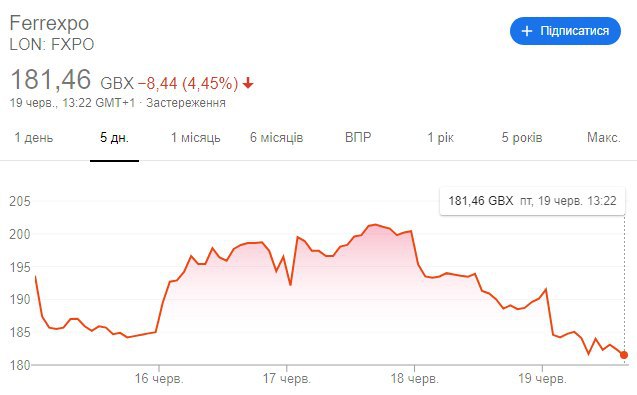Image resolution: width=637 pixels, height=395 pixels.
Task: Show the 5 років chart range
Action: pos(522,138)
